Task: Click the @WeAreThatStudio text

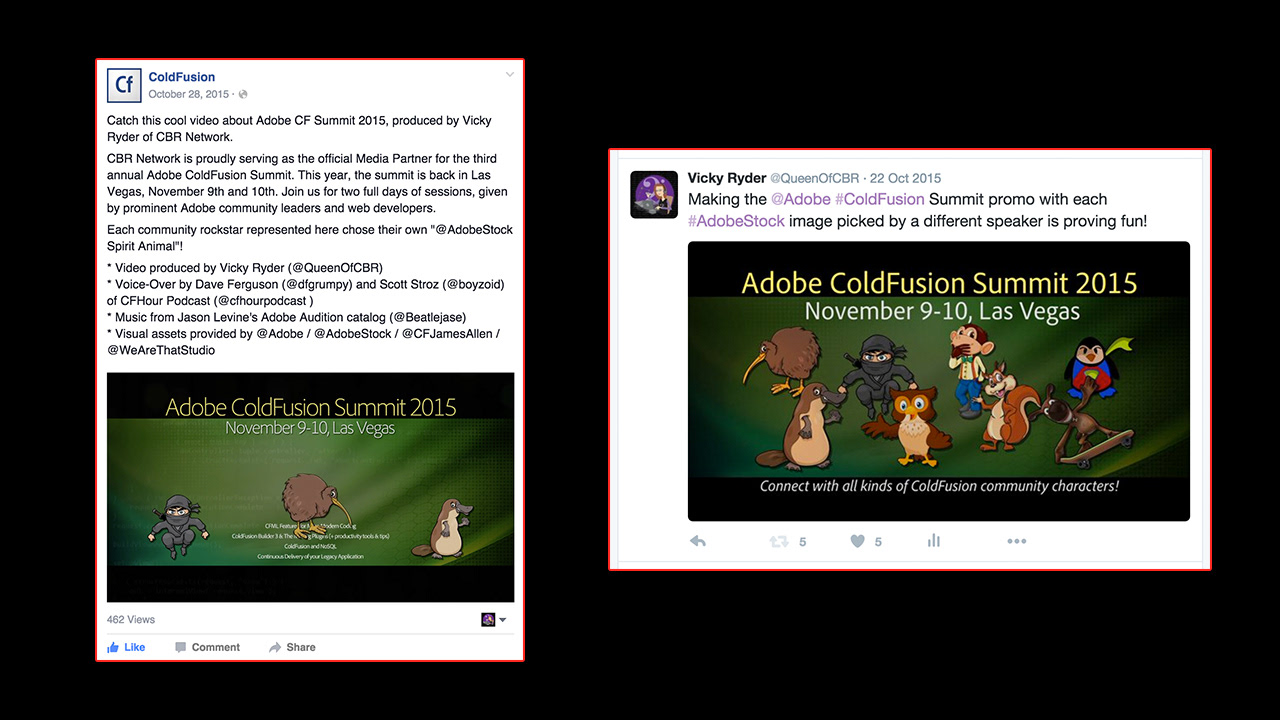Action: coord(161,350)
